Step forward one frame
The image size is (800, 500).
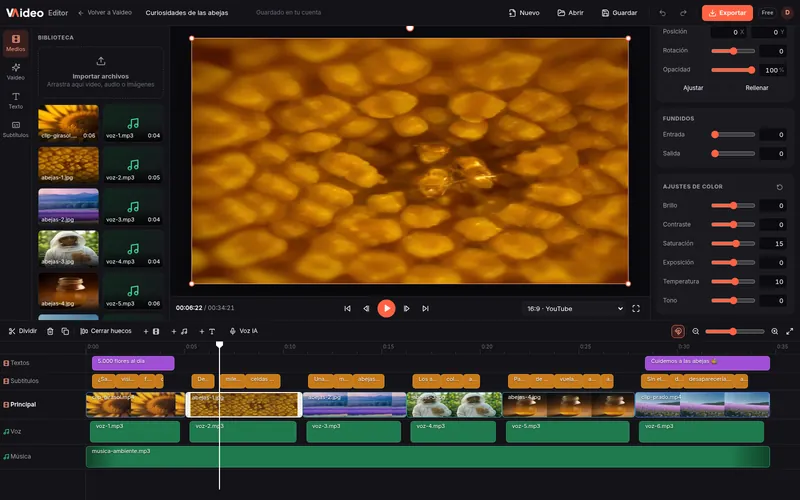(407, 309)
